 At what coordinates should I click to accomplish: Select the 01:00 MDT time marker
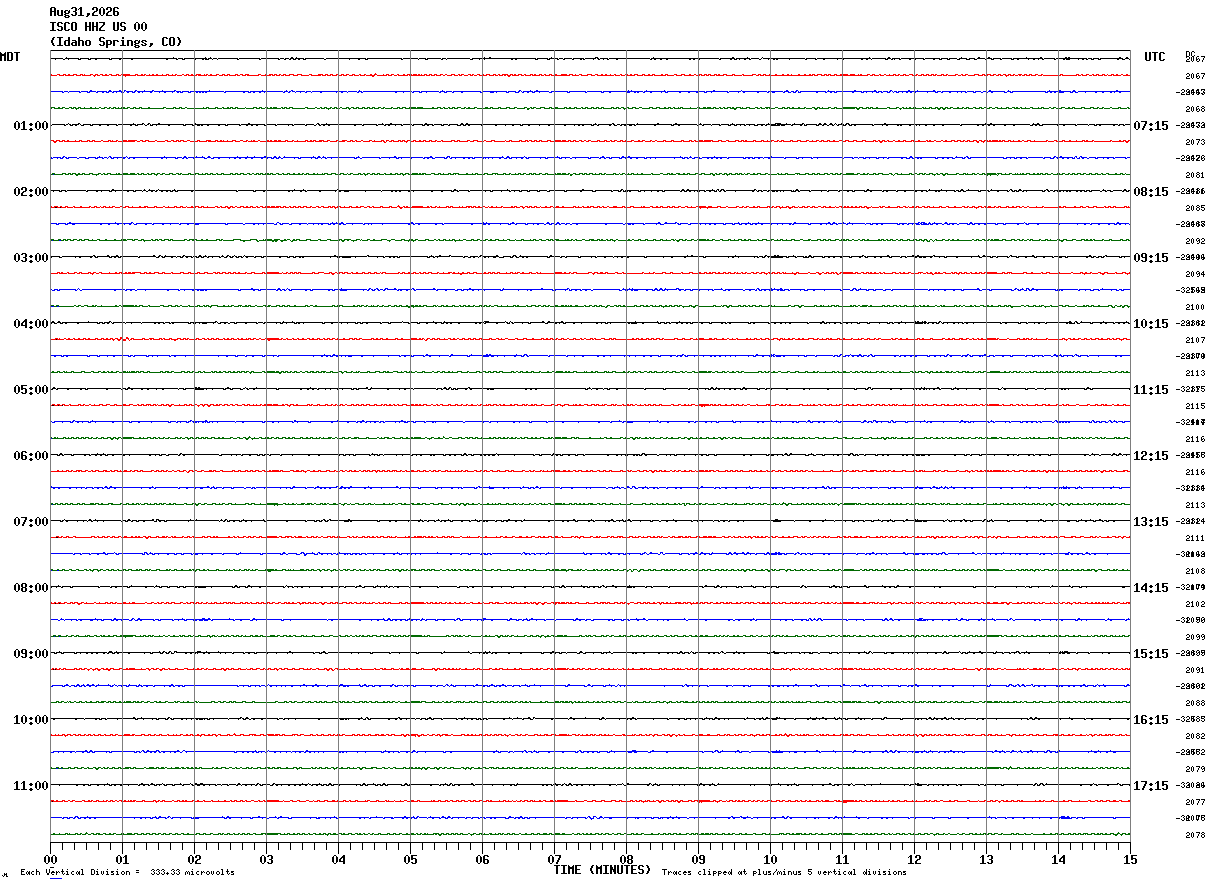[31, 126]
